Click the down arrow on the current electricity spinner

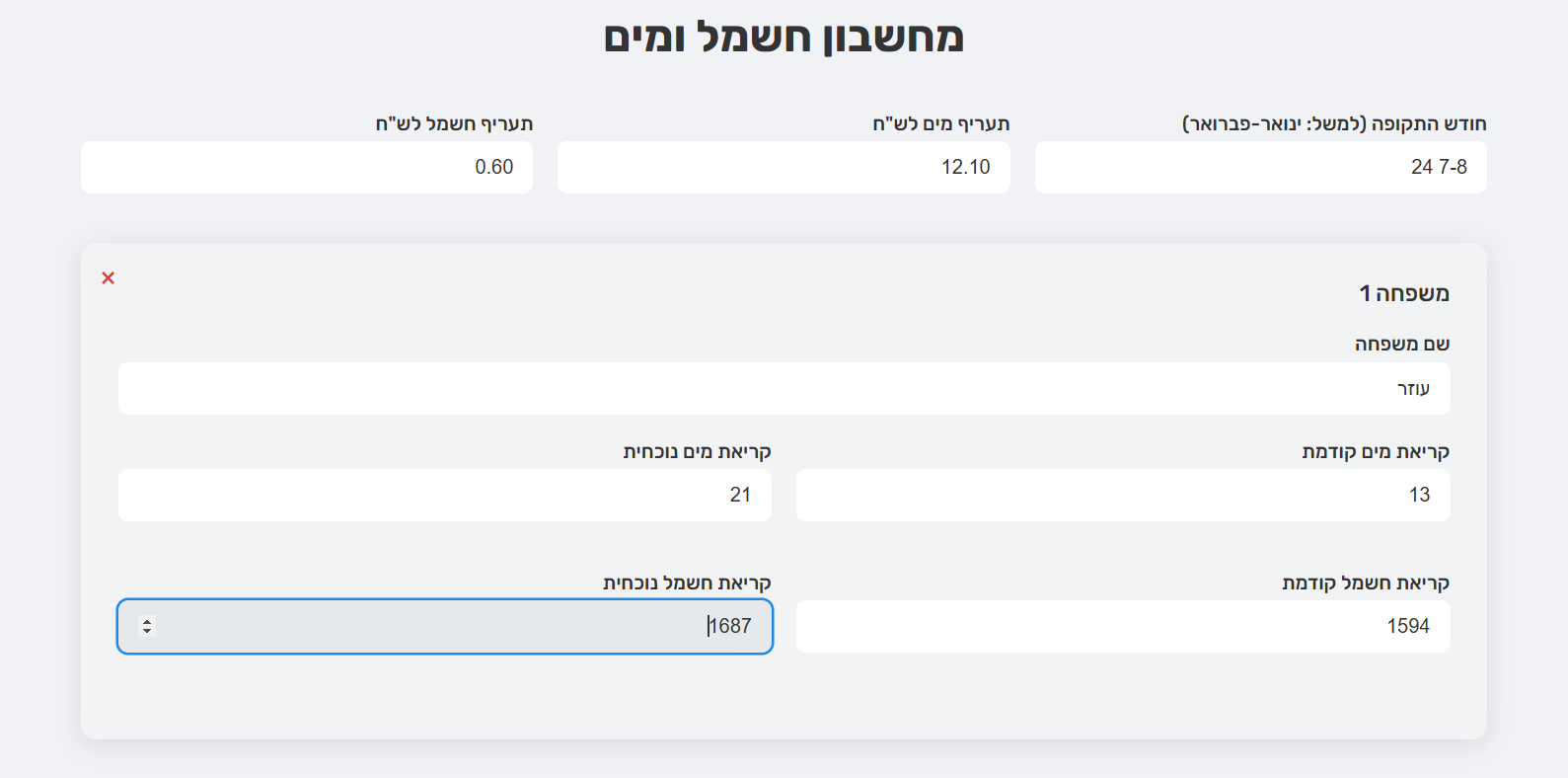click(147, 631)
